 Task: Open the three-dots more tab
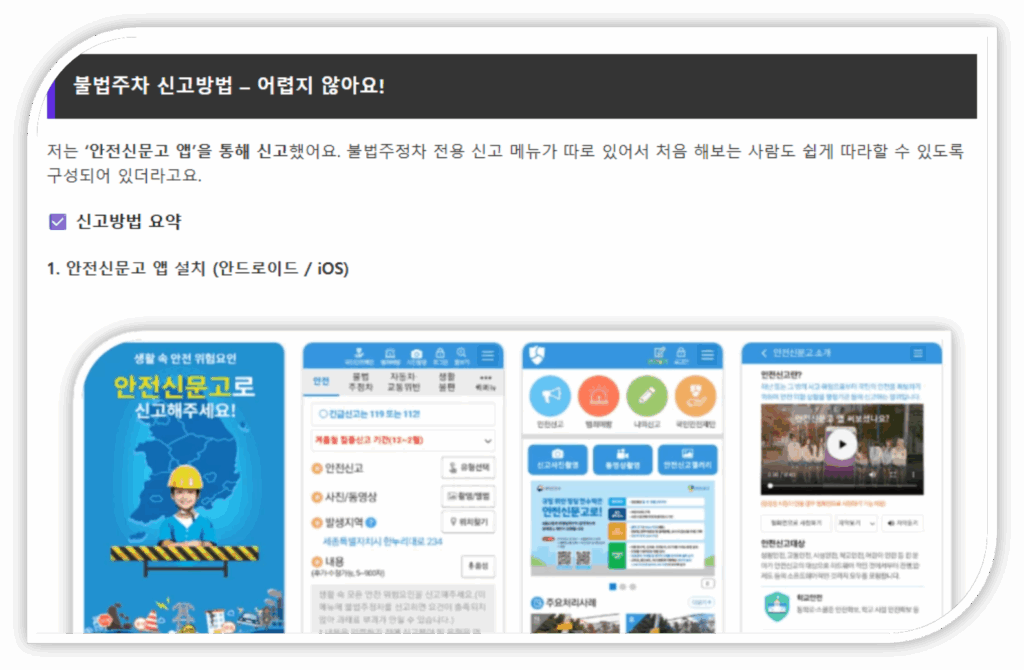485,382
